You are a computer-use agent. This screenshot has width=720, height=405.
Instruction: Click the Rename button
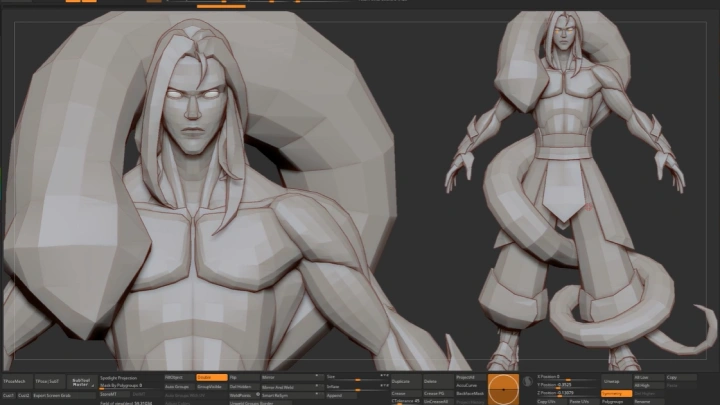(x=648, y=402)
